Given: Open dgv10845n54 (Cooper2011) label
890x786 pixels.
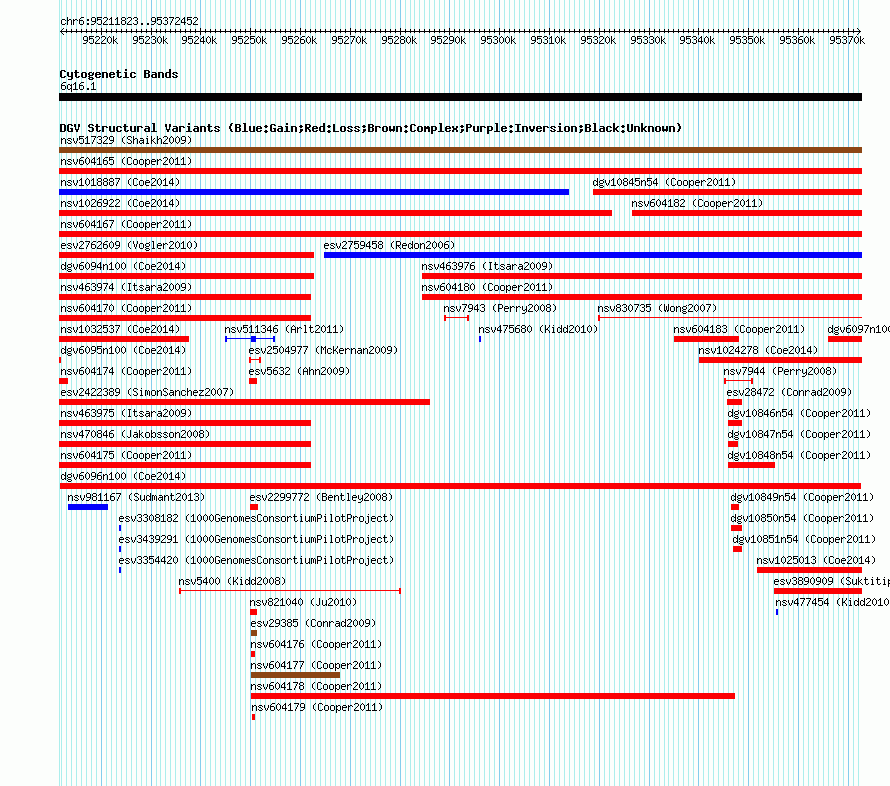Looking at the screenshot, I should click(x=664, y=182).
